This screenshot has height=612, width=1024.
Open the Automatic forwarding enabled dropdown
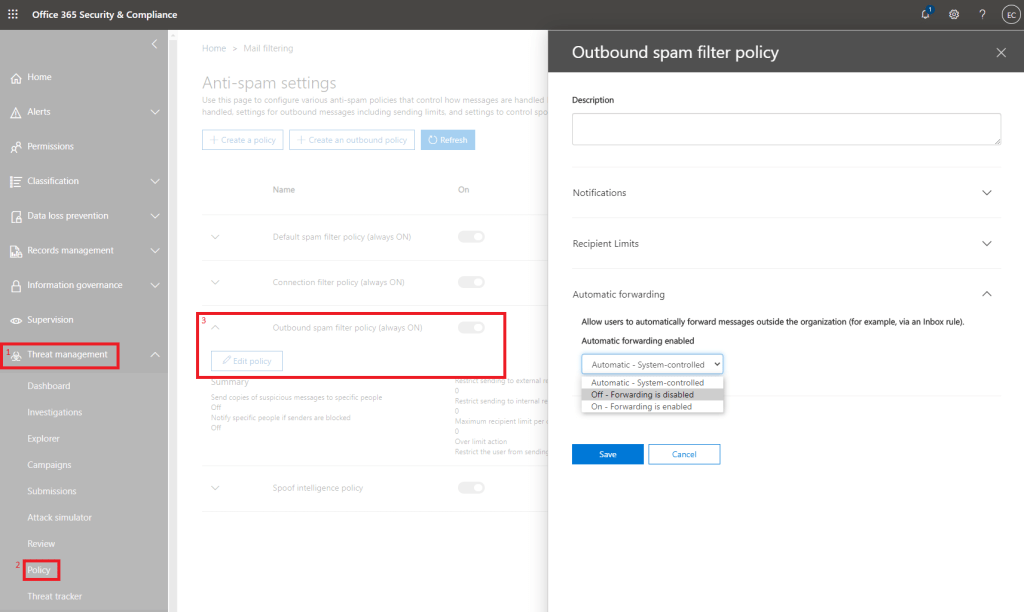point(652,365)
